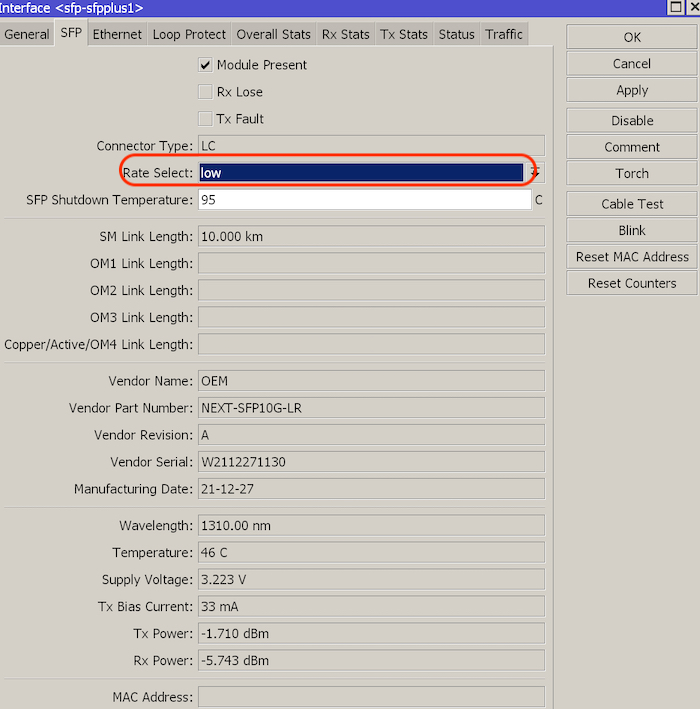Click the Vendor Part Number NEXT-SFP10G-LR
The width and height of the screenshot is (700, 709).
point(371,408)
